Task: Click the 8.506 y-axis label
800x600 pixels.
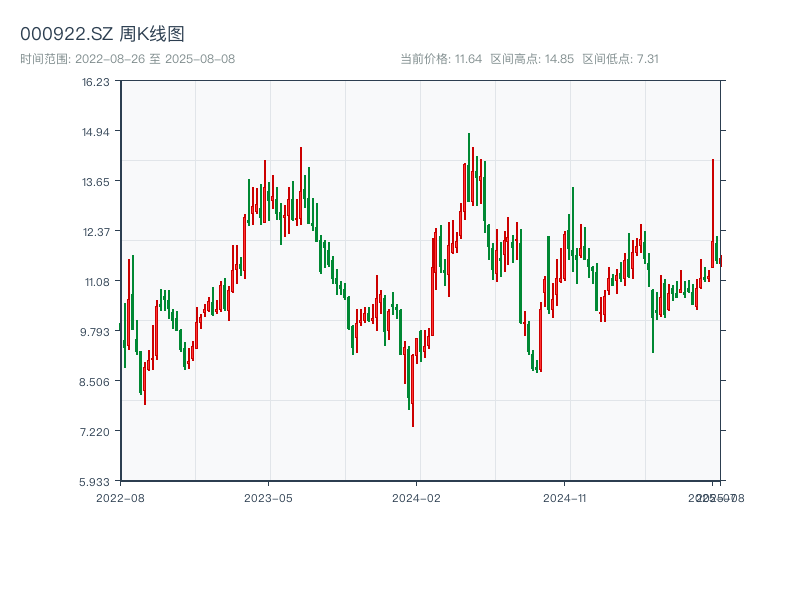Action: 96,382
